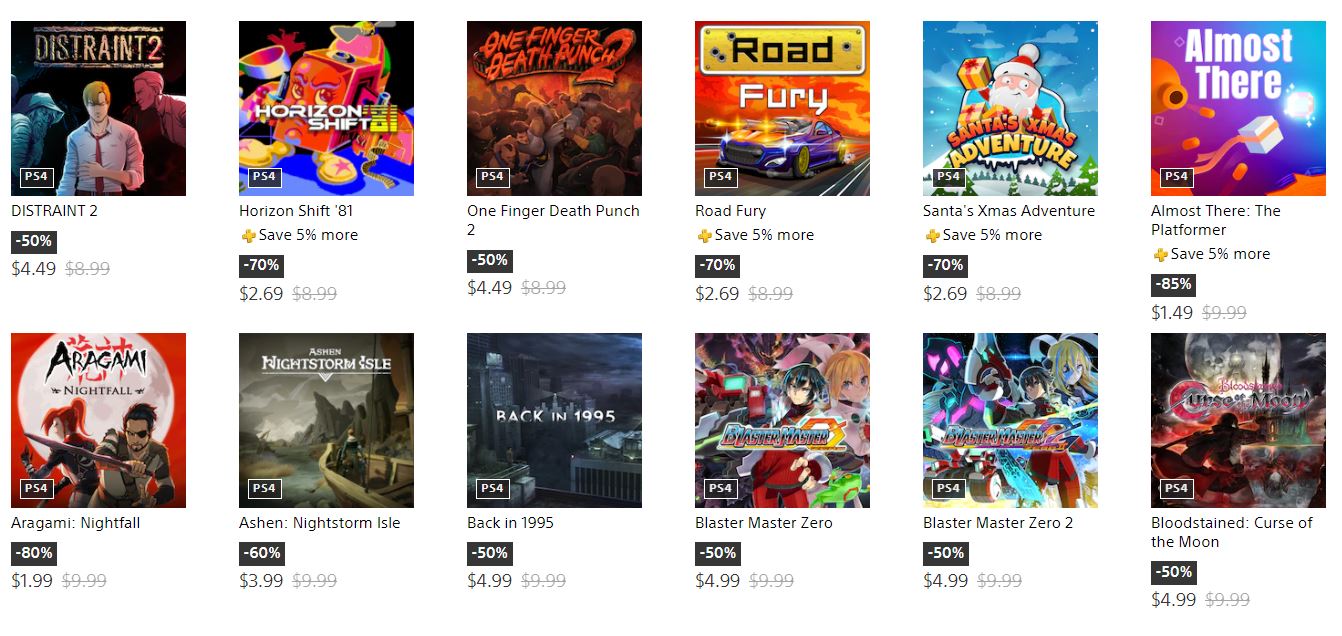Image resolution: width=1342 pixels, height=636 pixels.
Task: Click the PS Plus icon under Road Fury
Action: click(704, 236)
